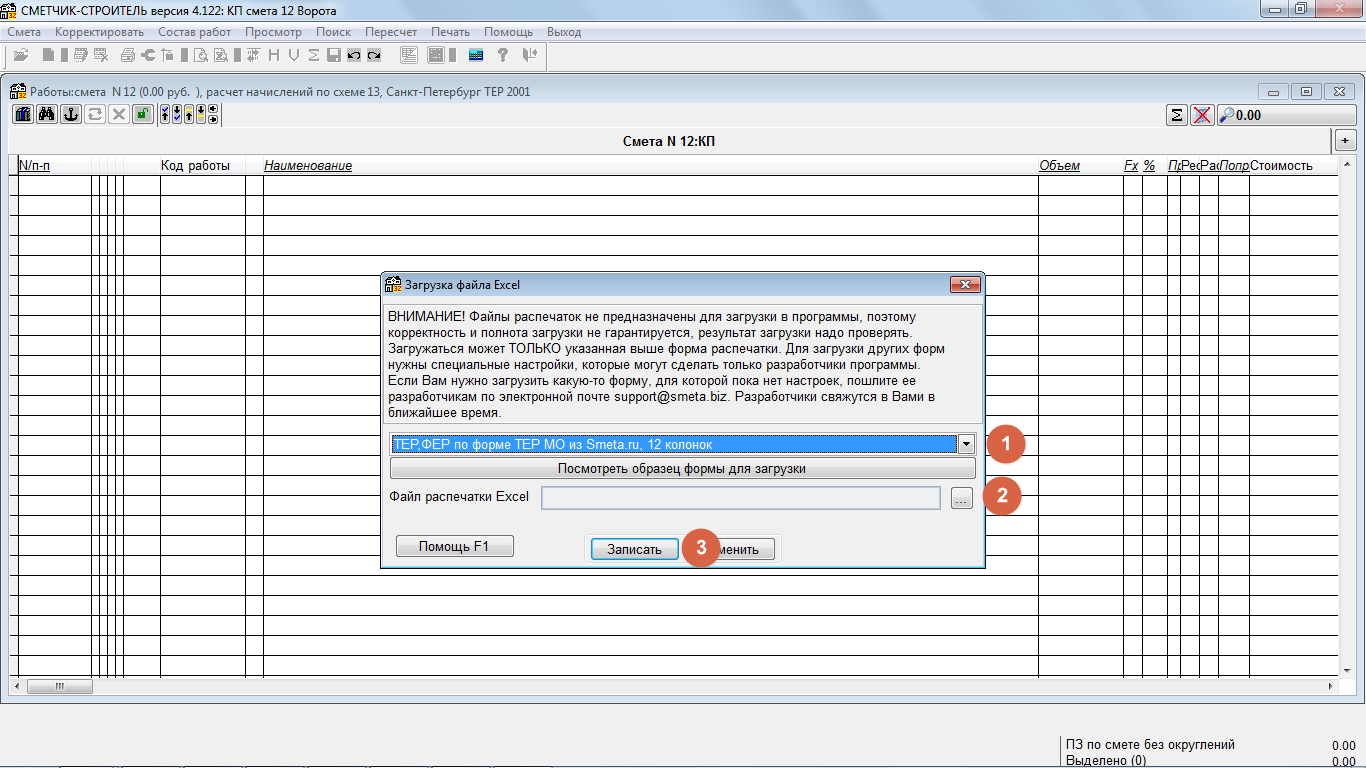The width and height of the screenshot is (1366, 768).
Task: Open the Пересчет menu
Action: [391, 32]
